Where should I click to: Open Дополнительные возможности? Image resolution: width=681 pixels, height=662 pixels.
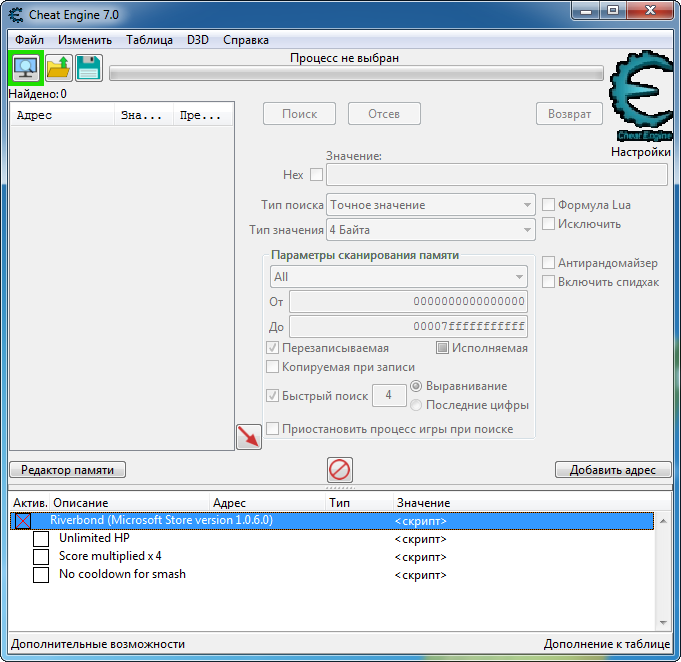click(x=98, y=644)
